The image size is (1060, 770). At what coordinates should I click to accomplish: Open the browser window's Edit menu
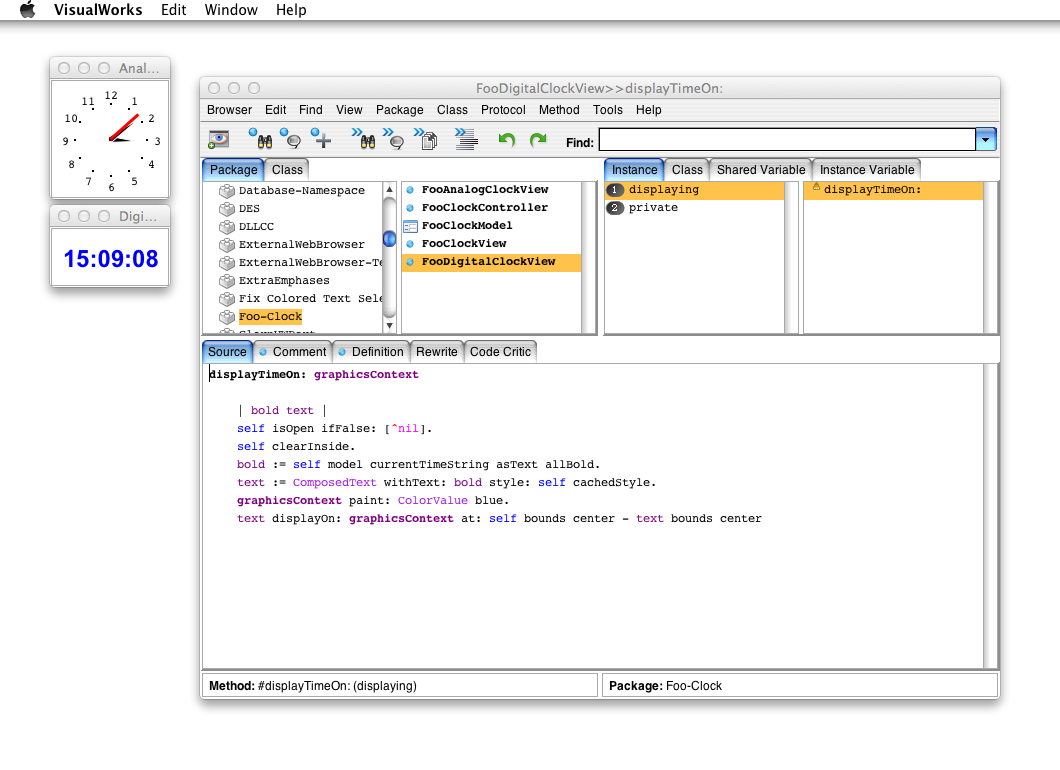pyautogui.click(x=275, y=110)
